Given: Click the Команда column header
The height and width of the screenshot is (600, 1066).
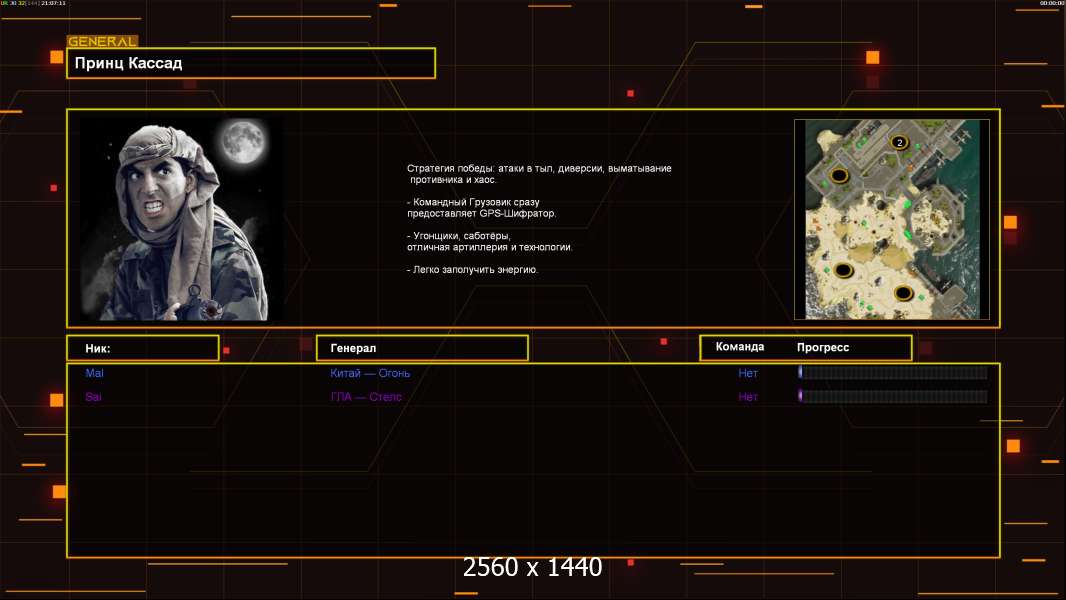Looking at the screenshot, I should tap(740, 347).
